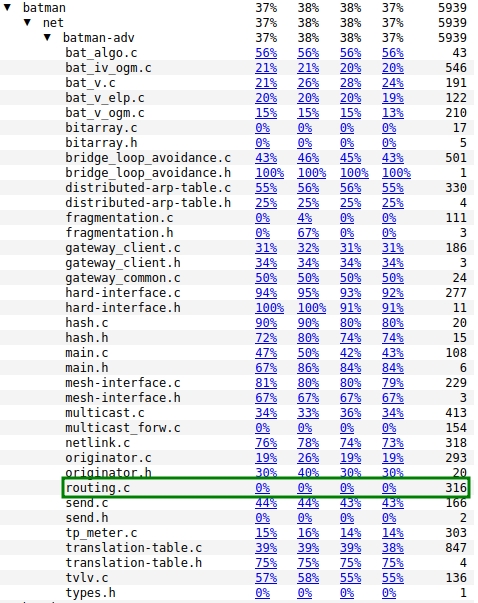Select the send.c file name

point(87,503)
